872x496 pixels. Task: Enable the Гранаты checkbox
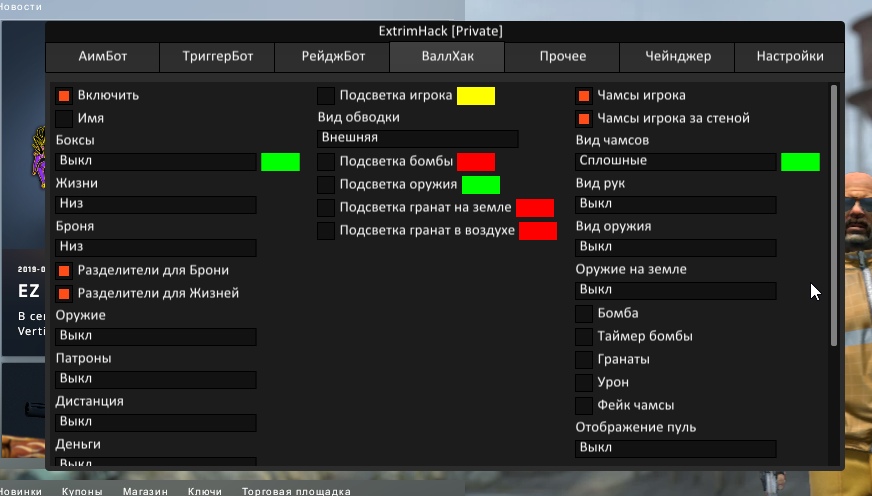tap(584, 360)
